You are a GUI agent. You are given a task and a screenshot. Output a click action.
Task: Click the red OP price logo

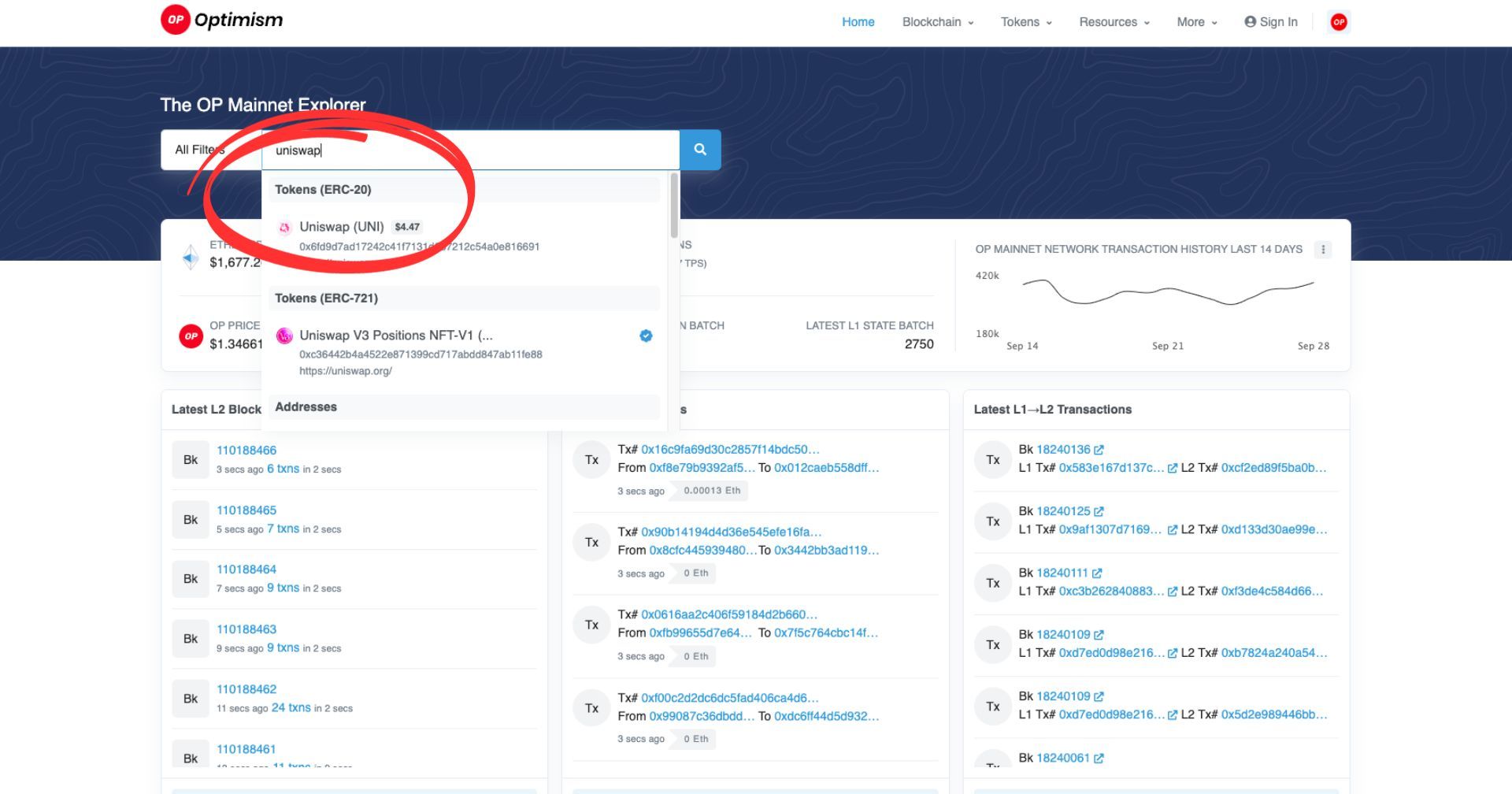(x=191, y=336)
